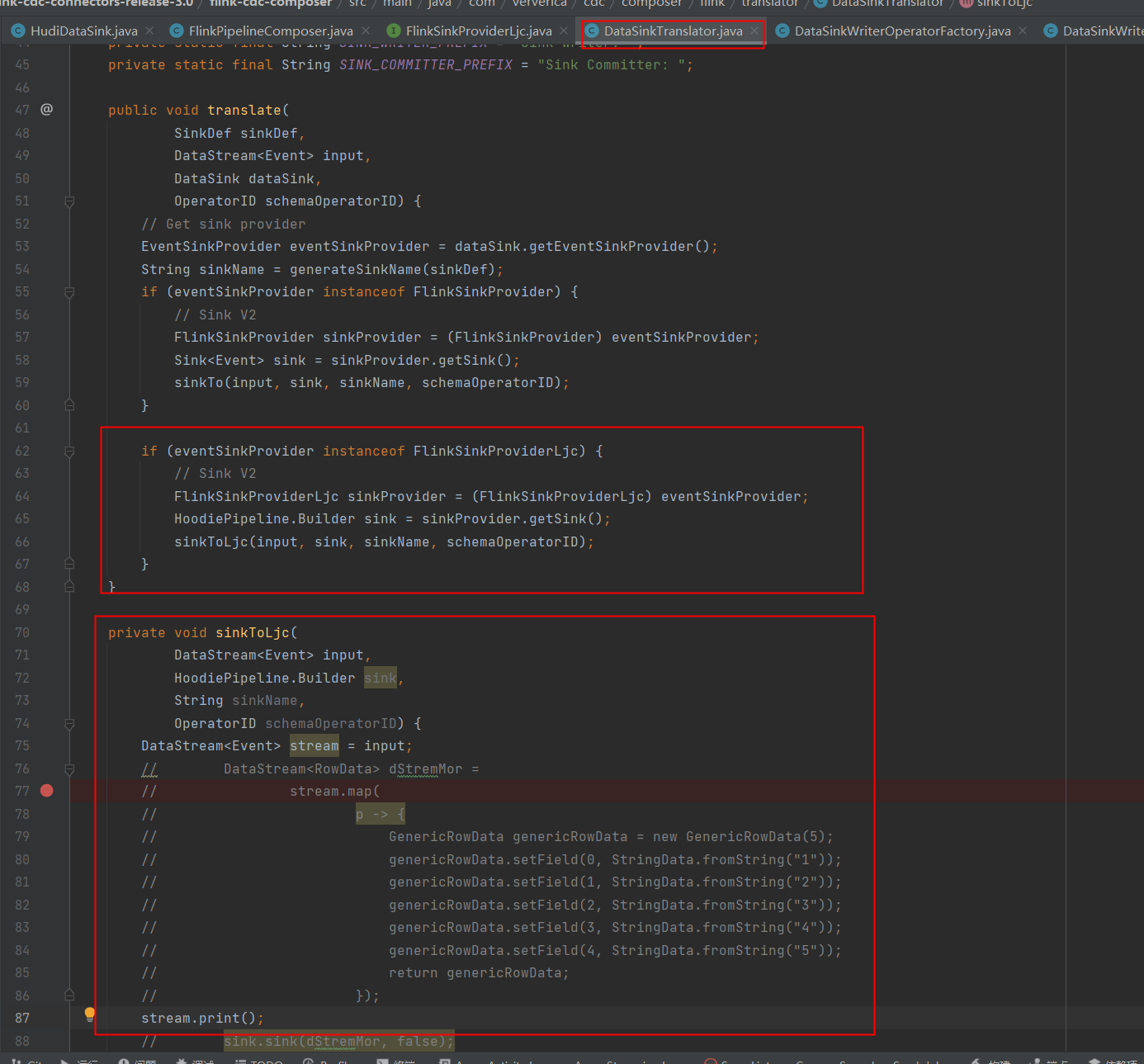Click line number 87 in the gutter
The width and height of the screenshot is (1144, 1064).
coord(21,1018)
